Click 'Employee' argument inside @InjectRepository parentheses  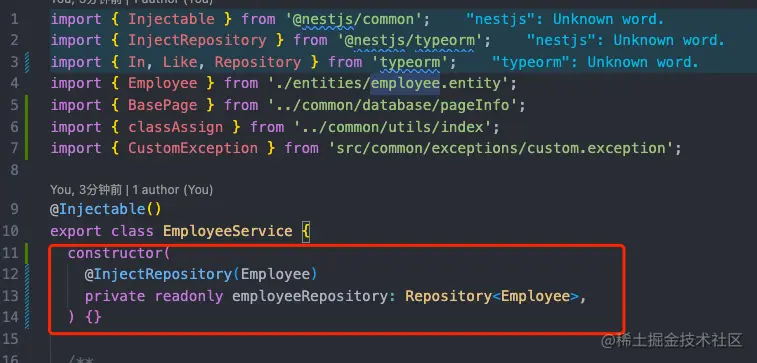[275, 274]
